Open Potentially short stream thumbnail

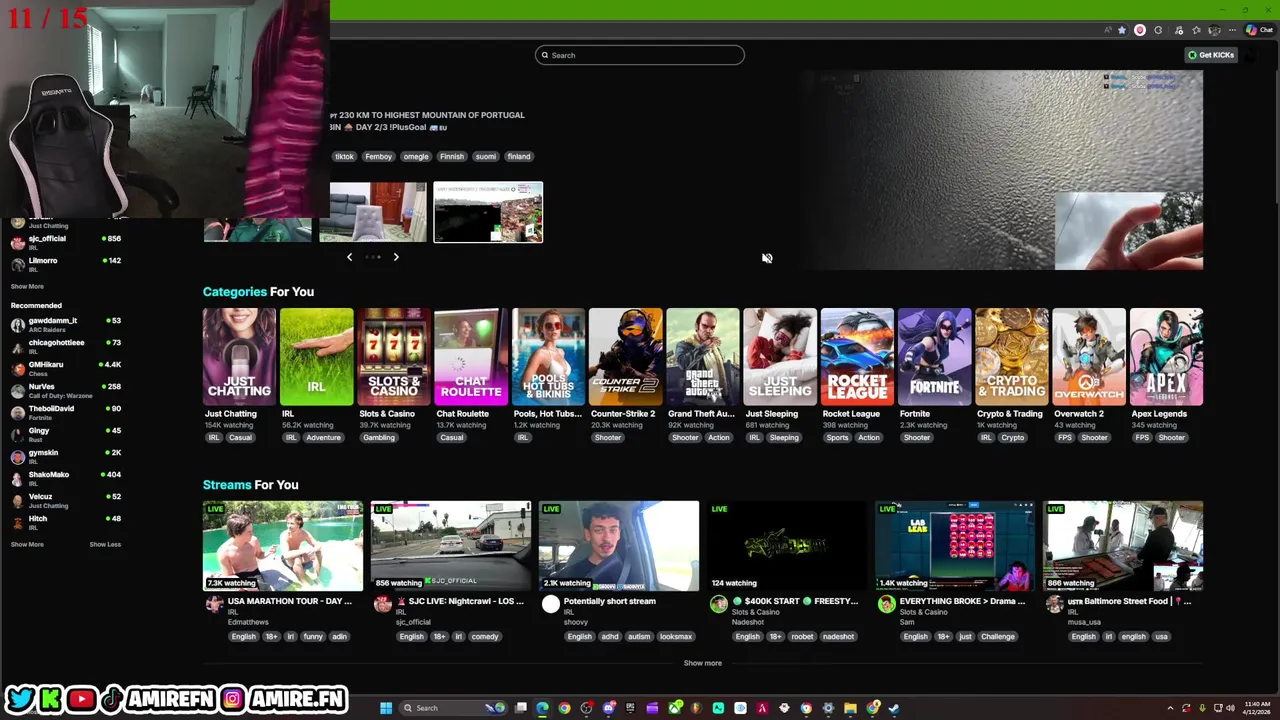(x=619, y=546)
